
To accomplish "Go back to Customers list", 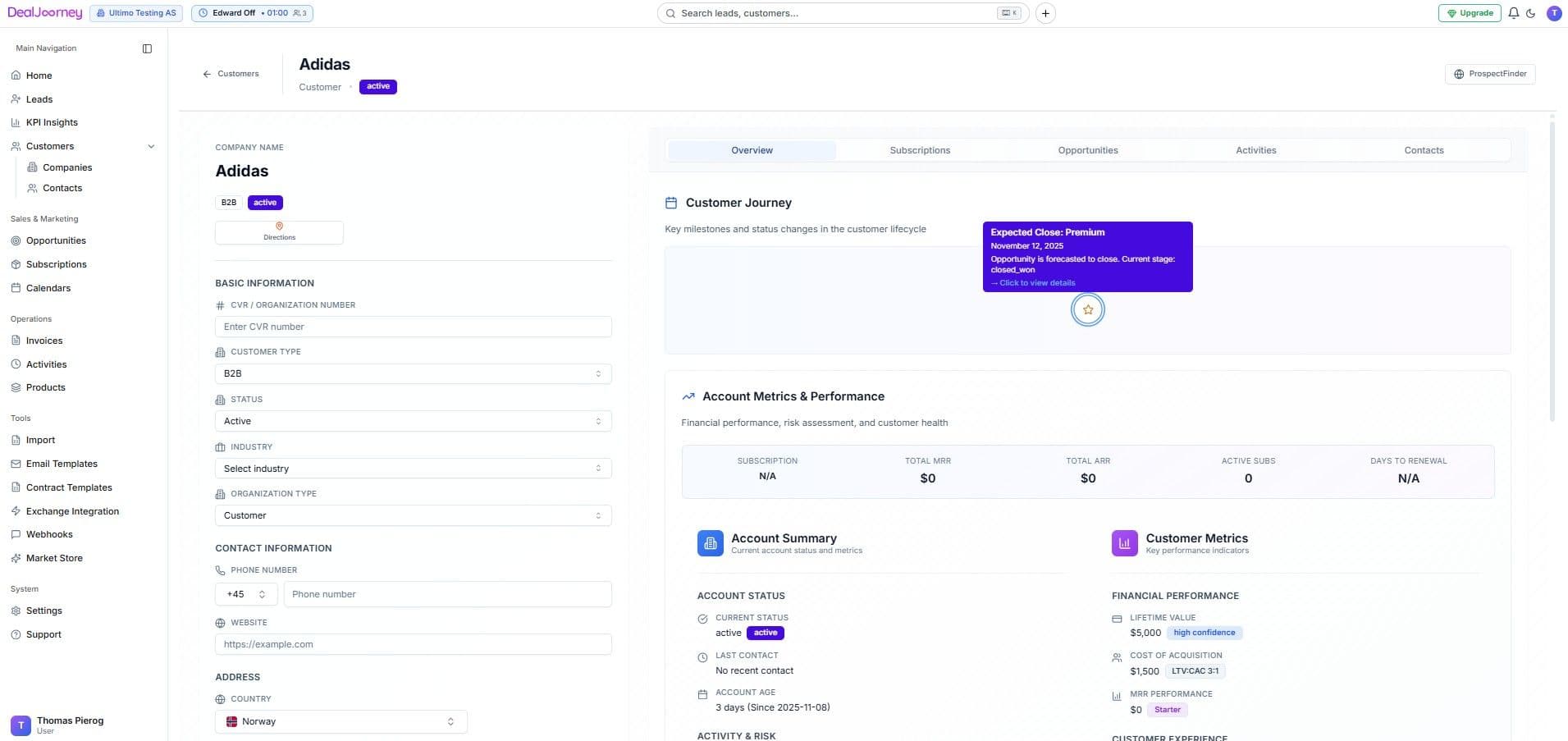I will pyautogui.click(x=231, y=74).
